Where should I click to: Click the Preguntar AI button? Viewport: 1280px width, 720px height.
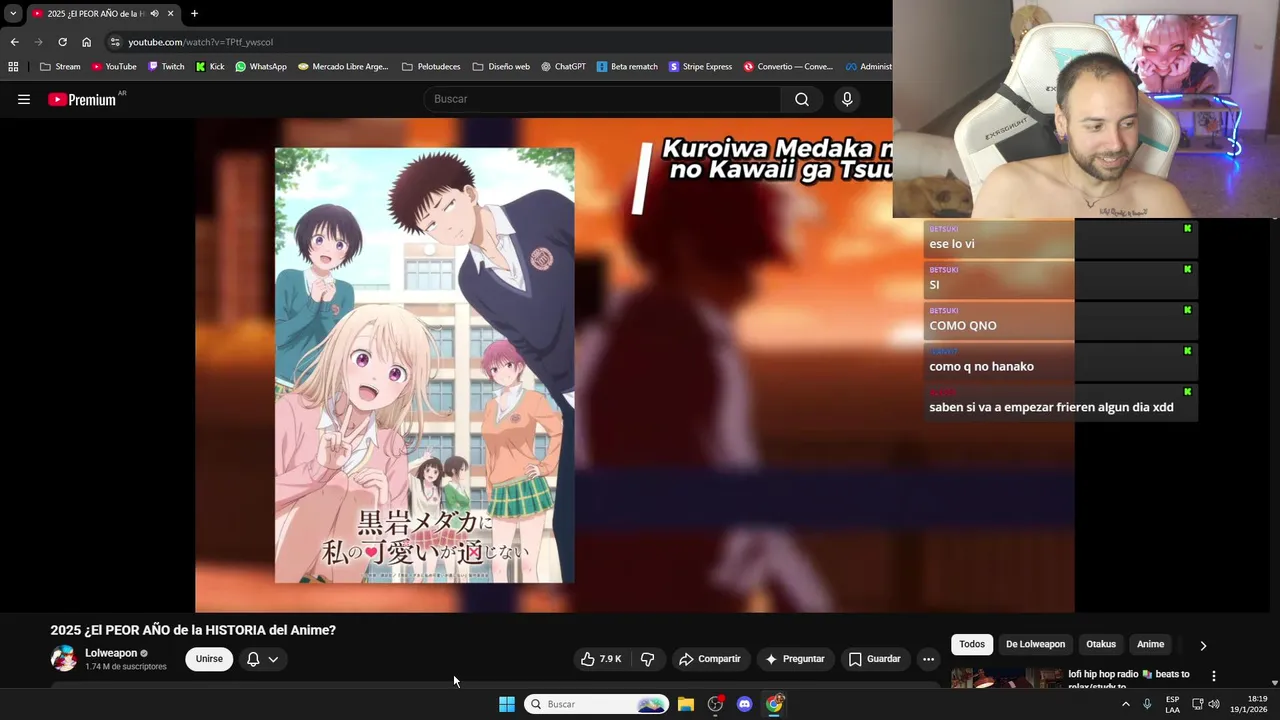click(x=794, y=659)
